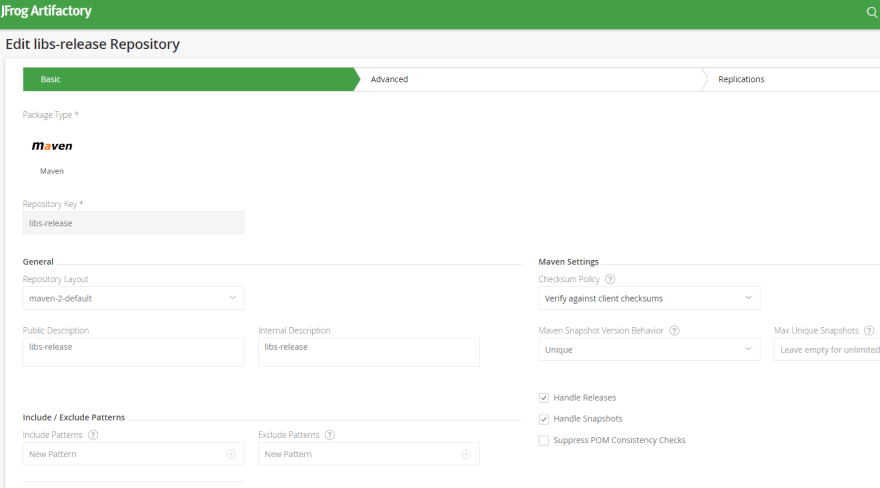Switch to the Advanced tab
Viewport: 880px width, 488px height.
389,79
